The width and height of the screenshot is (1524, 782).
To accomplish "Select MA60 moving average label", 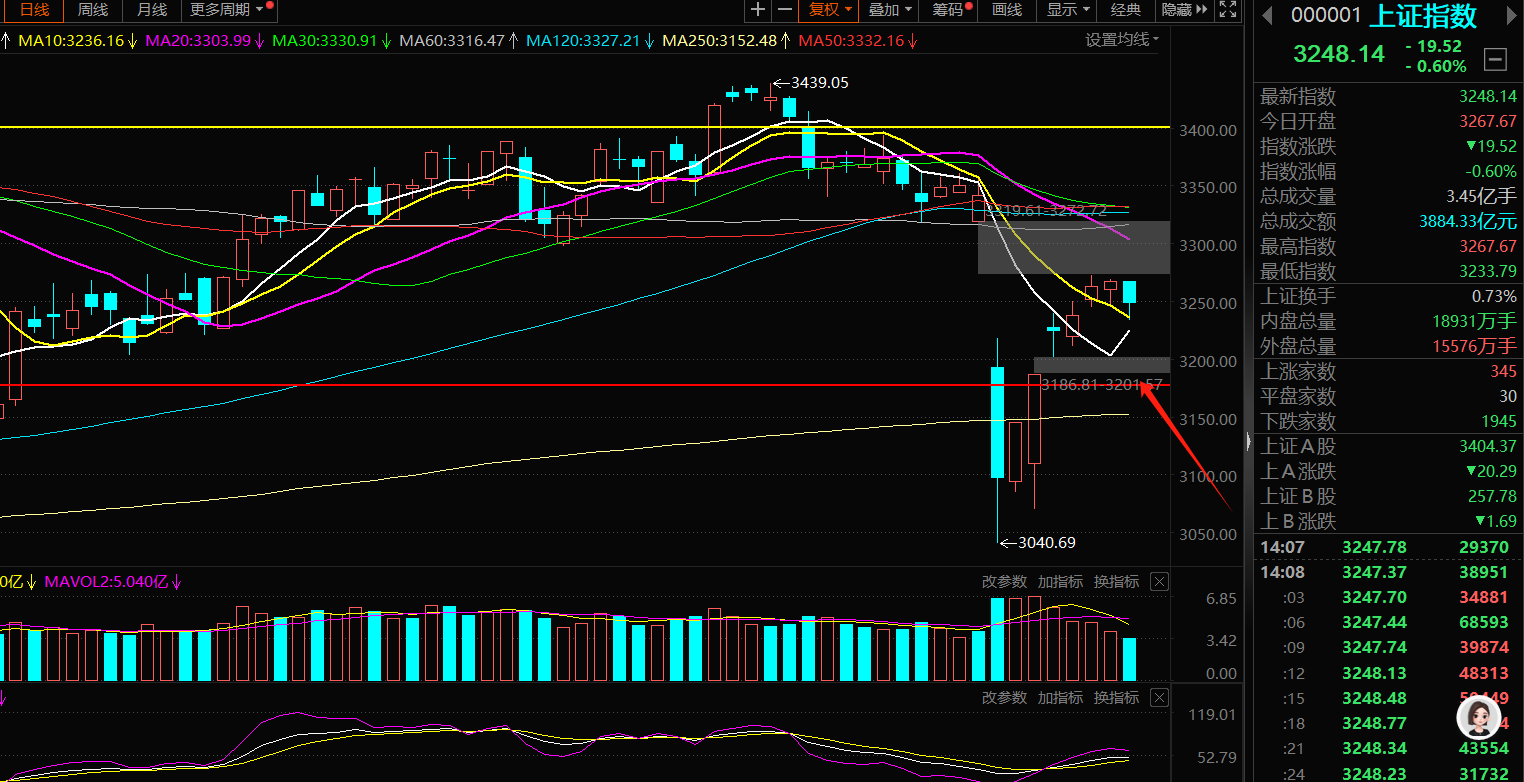I will pos(458,41).
